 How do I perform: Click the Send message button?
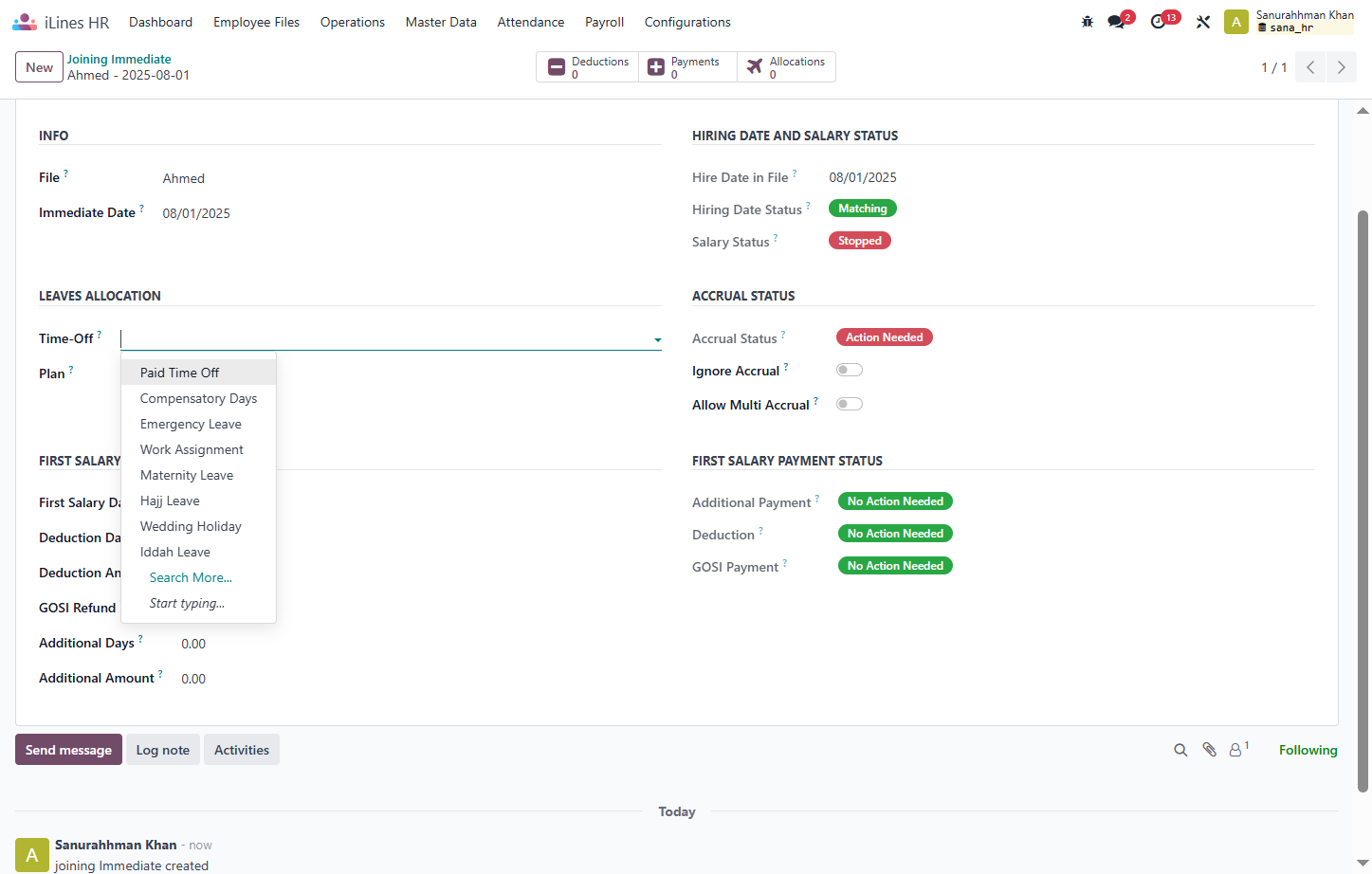68,750
